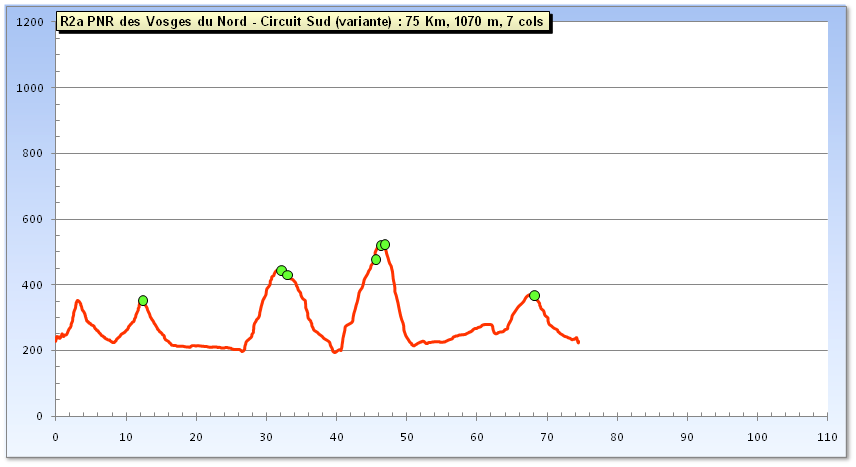
Task: Click the '800' elevation axis label
Action: coord(33,153)
